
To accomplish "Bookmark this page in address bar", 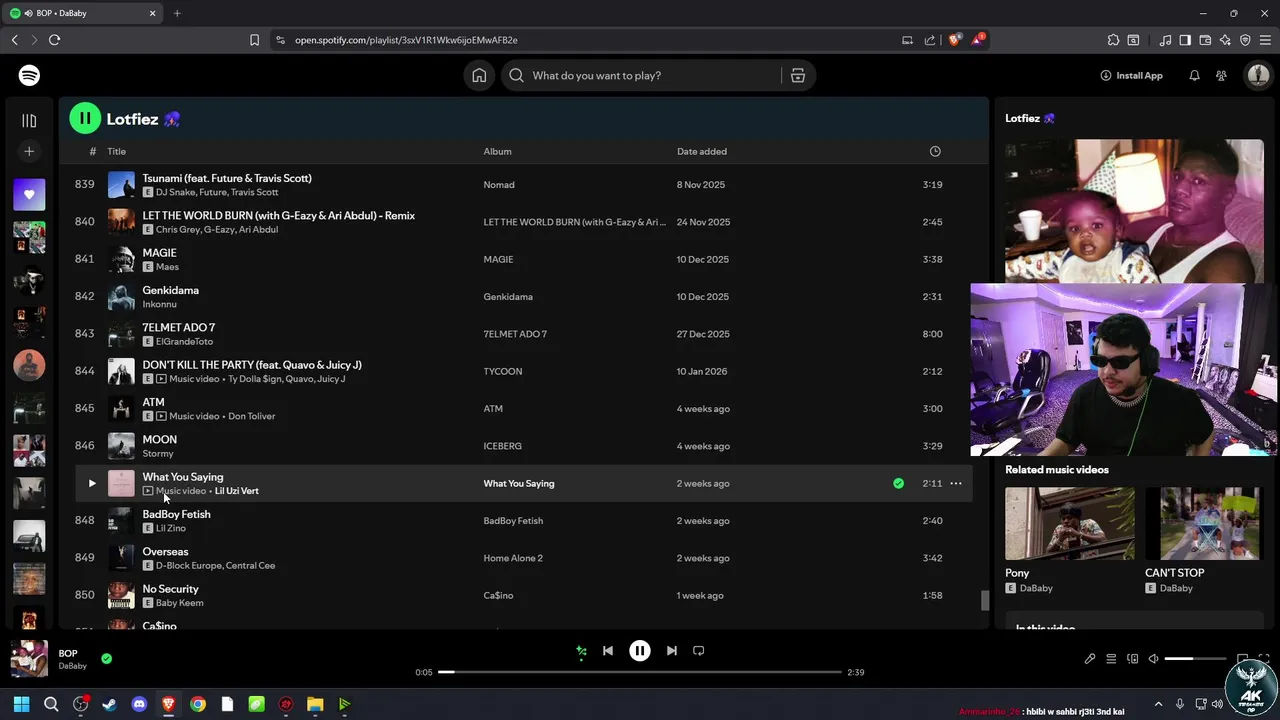I will (x=254, y=40).
